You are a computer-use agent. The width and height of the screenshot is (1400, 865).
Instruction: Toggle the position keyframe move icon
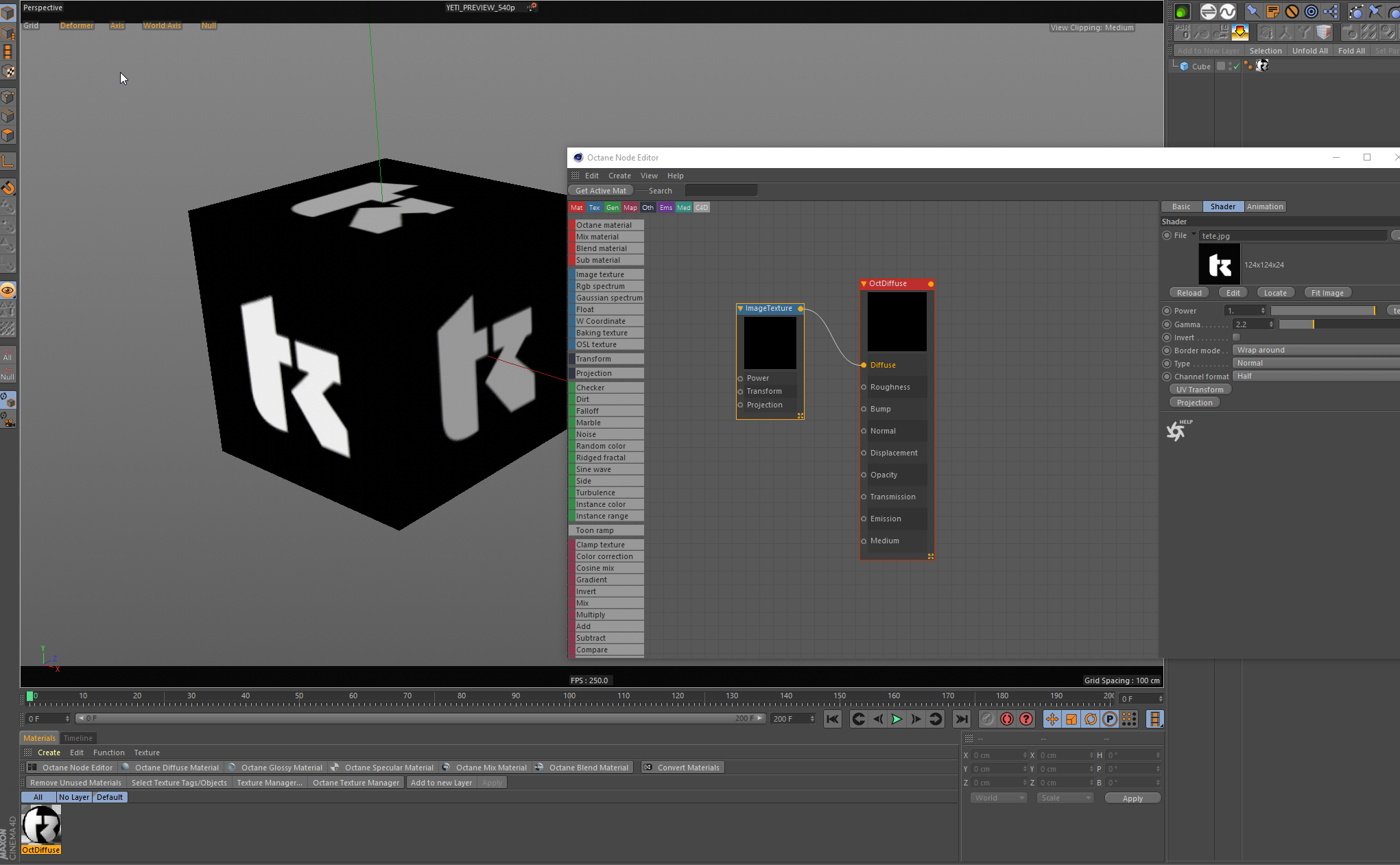(x=1052, y=719)
